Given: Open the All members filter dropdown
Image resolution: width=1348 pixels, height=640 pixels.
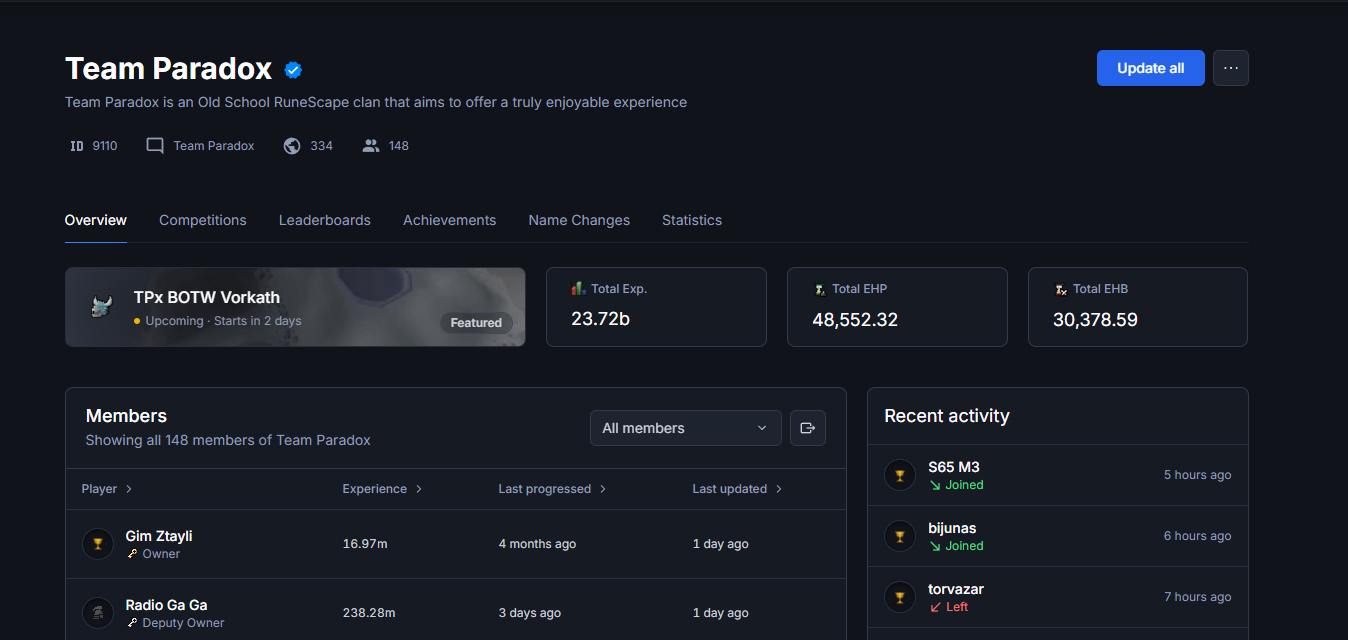Looking at the screenshot, I should coord(686,428).
